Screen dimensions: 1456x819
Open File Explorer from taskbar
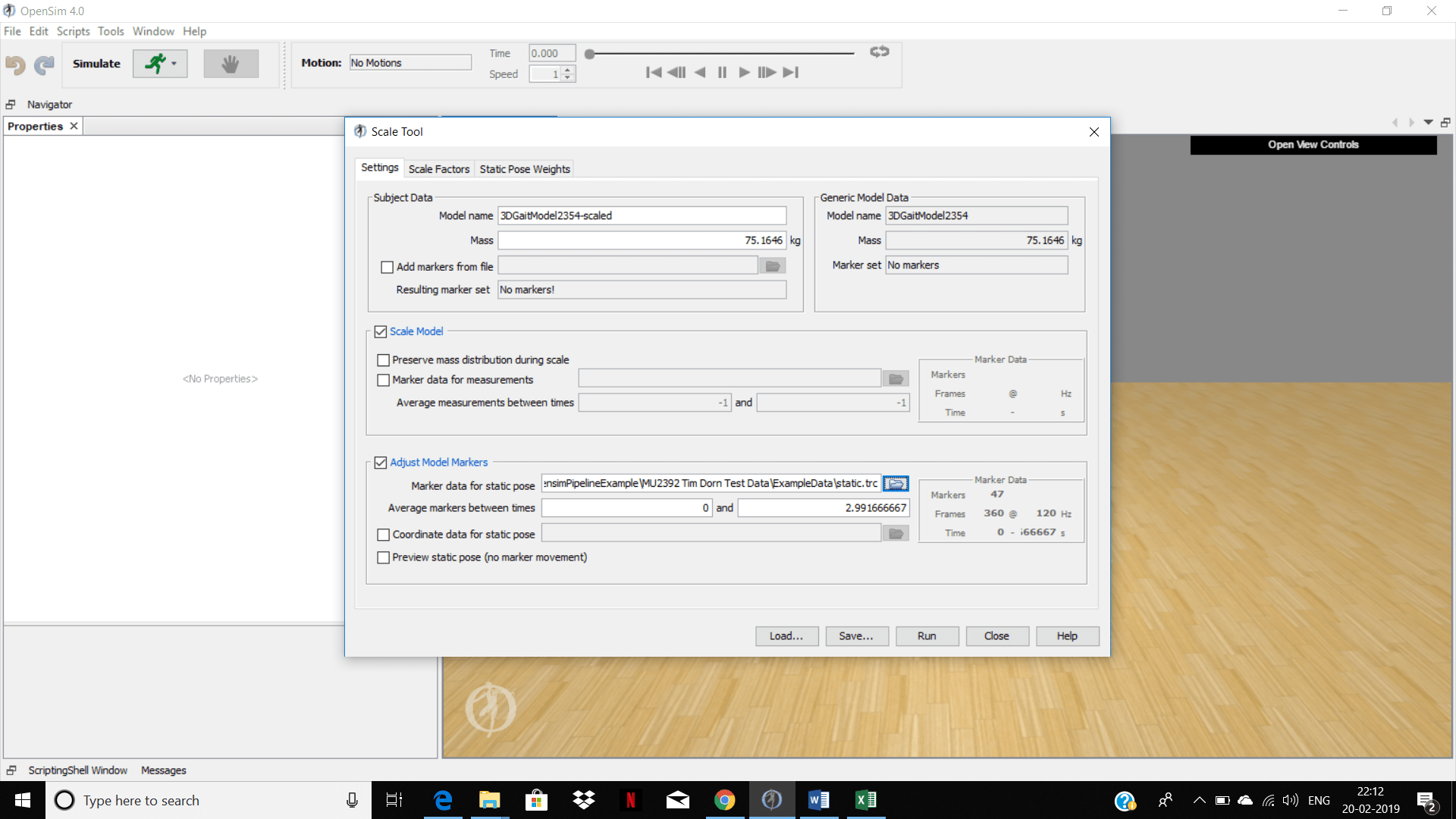(x=489, y=800)
